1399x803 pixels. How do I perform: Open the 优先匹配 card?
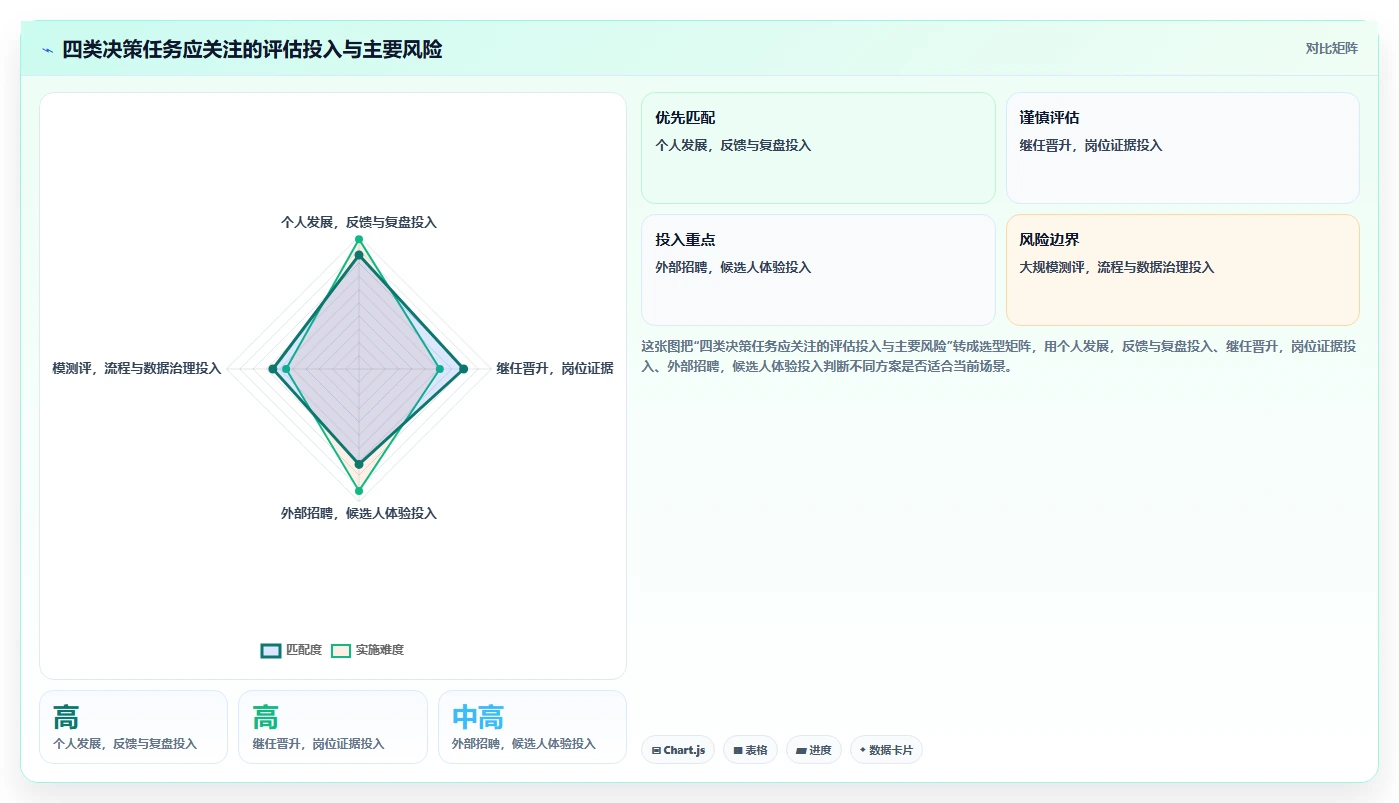tap(818, 148)
